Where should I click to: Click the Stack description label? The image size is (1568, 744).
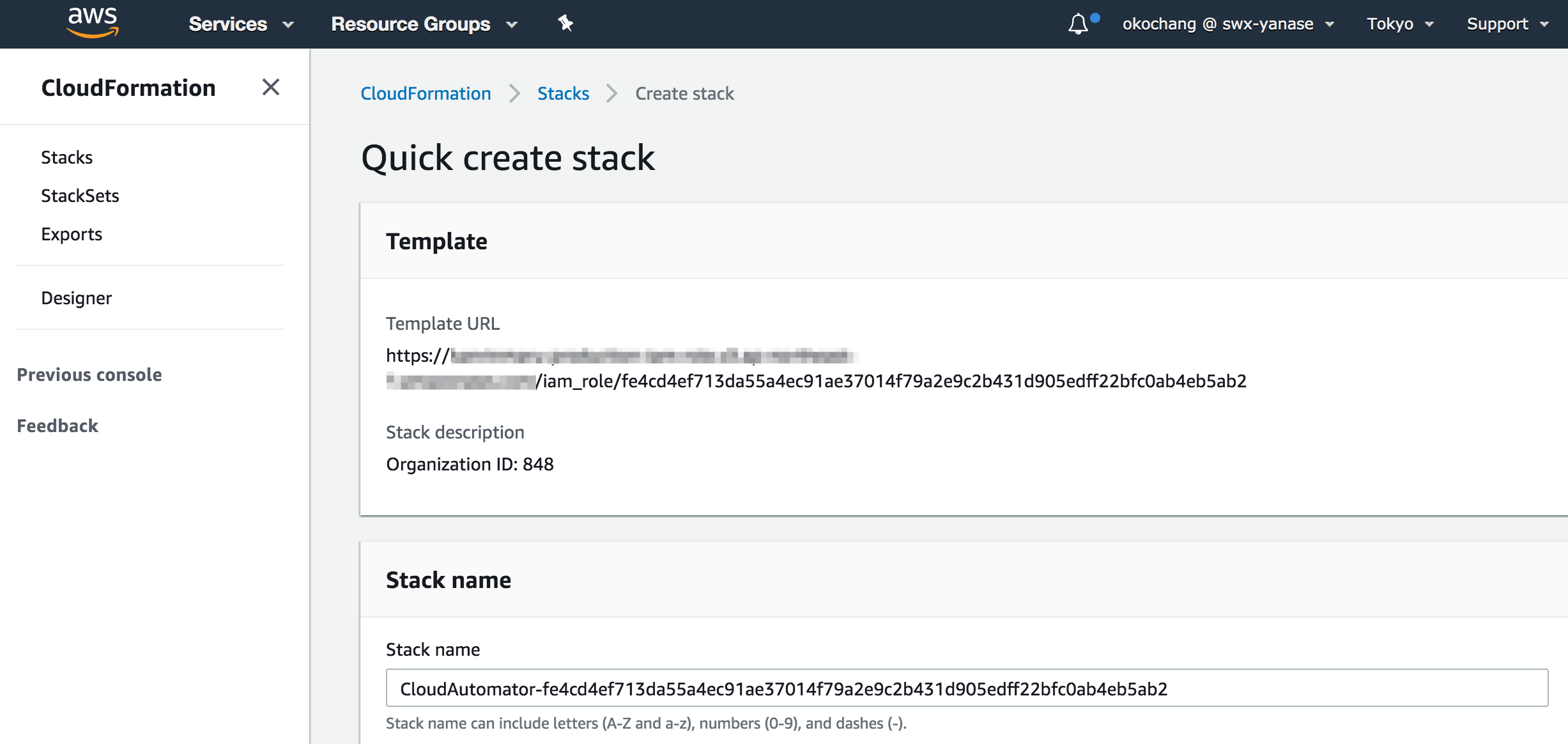point(455,432)
